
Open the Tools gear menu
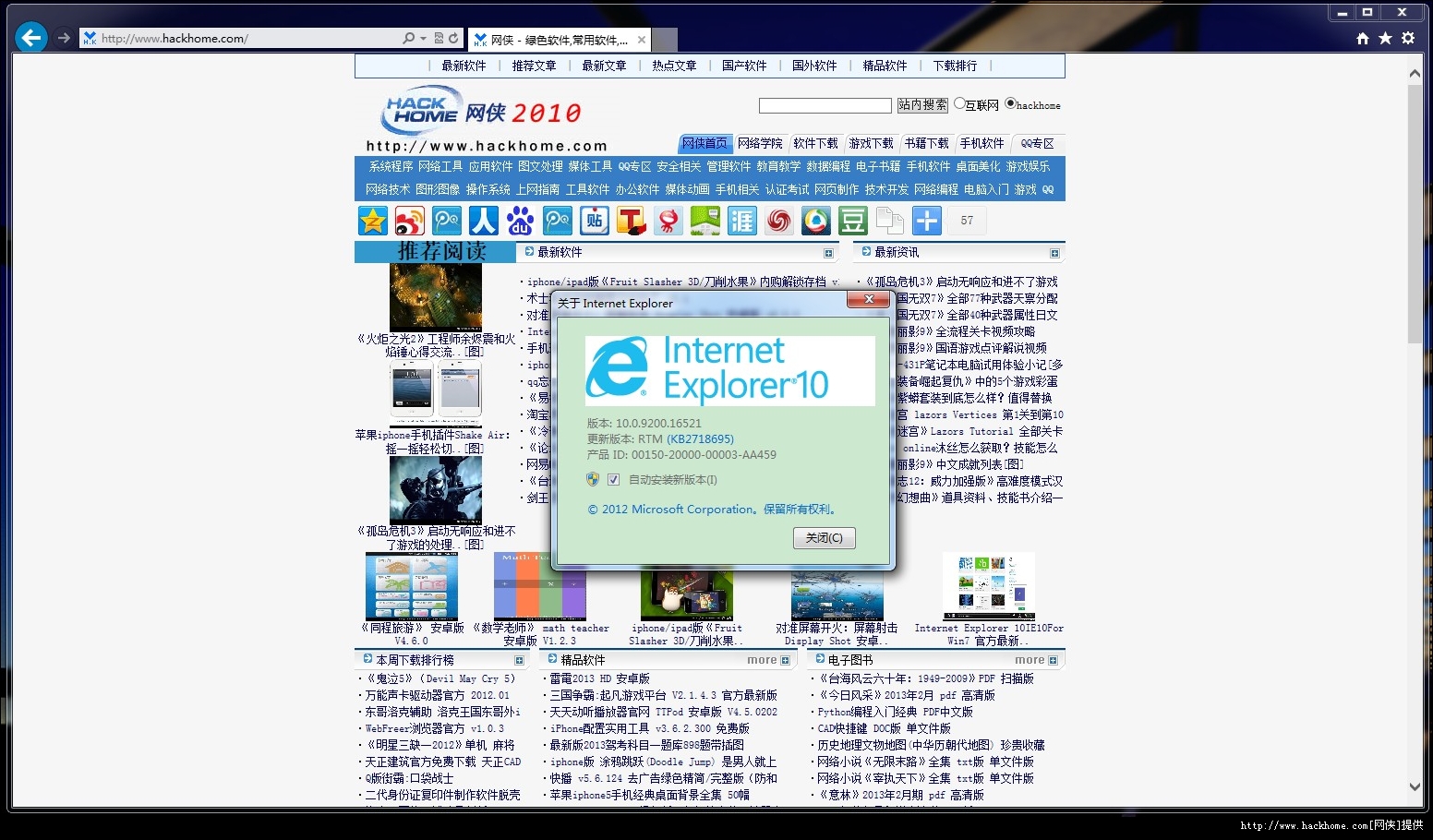click(x=1408, y=38)
